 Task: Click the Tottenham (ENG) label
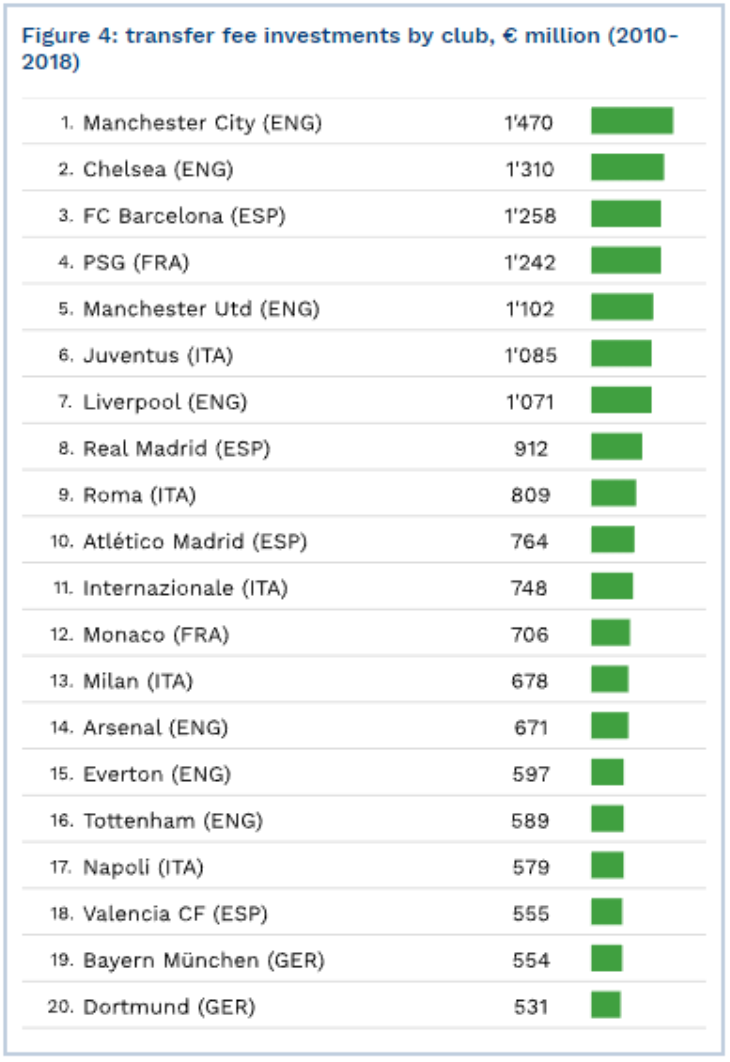172,821
